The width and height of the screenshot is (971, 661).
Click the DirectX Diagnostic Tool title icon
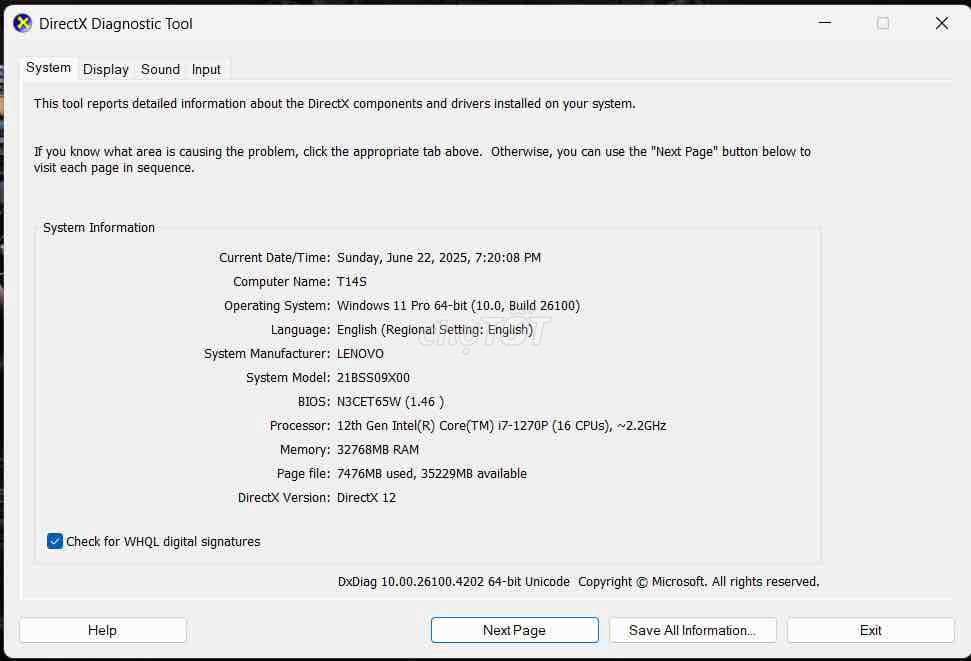click(22, 24)
